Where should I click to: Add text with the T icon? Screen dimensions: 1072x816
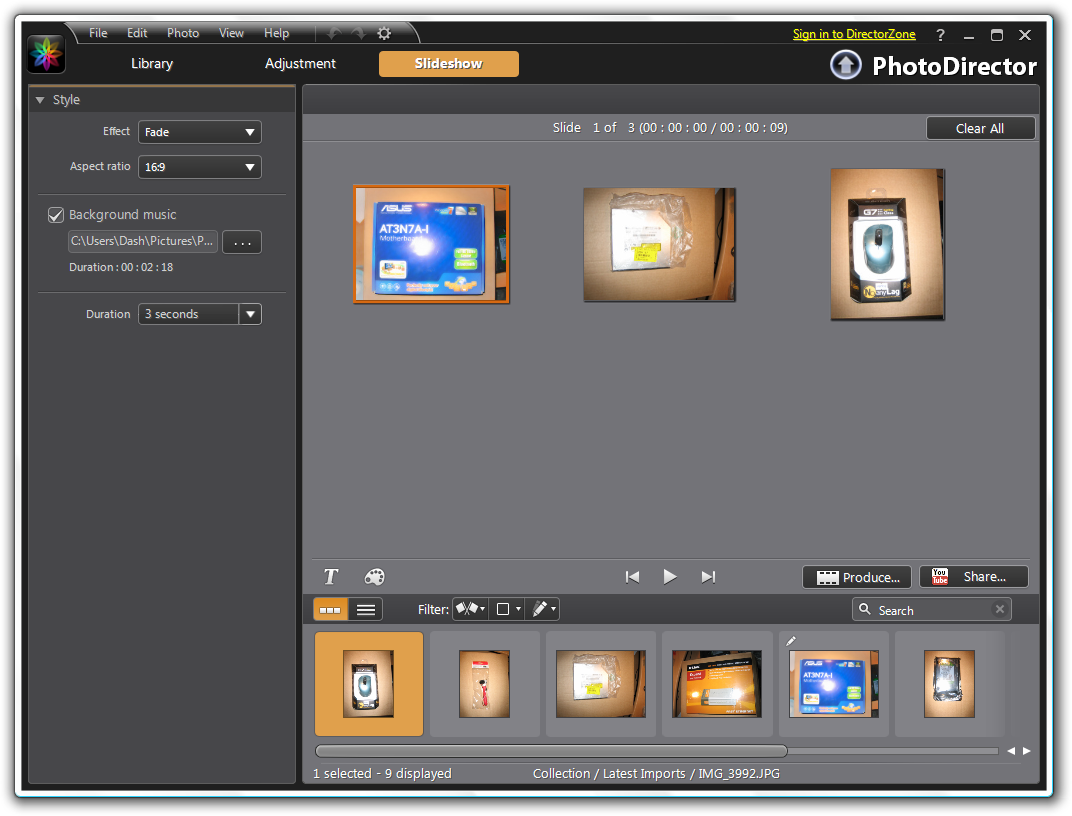[x=331, y=577]
